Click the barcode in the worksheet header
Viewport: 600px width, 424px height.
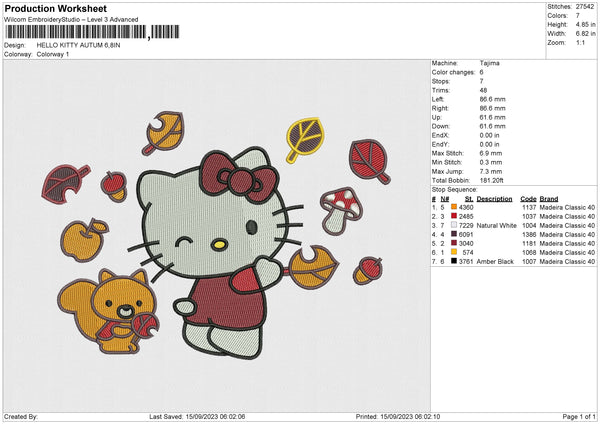click(92, 32)
